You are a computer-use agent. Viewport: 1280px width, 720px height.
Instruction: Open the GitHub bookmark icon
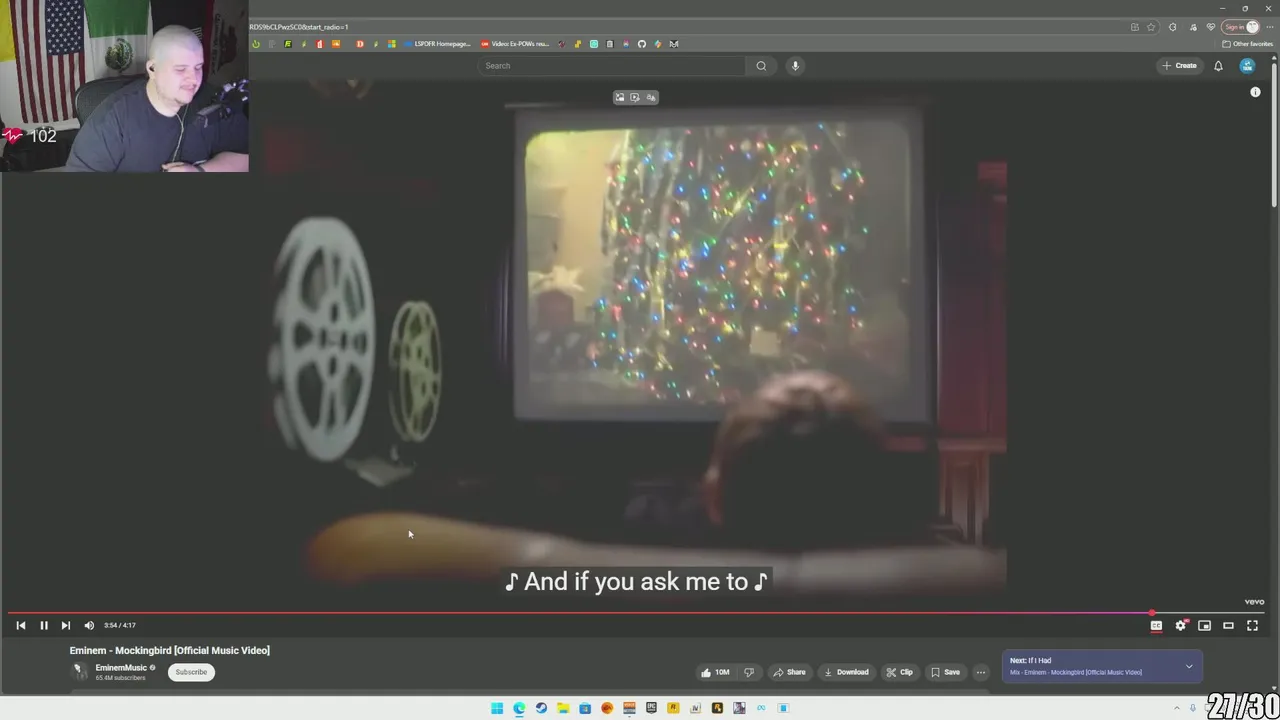pos(642,44)
